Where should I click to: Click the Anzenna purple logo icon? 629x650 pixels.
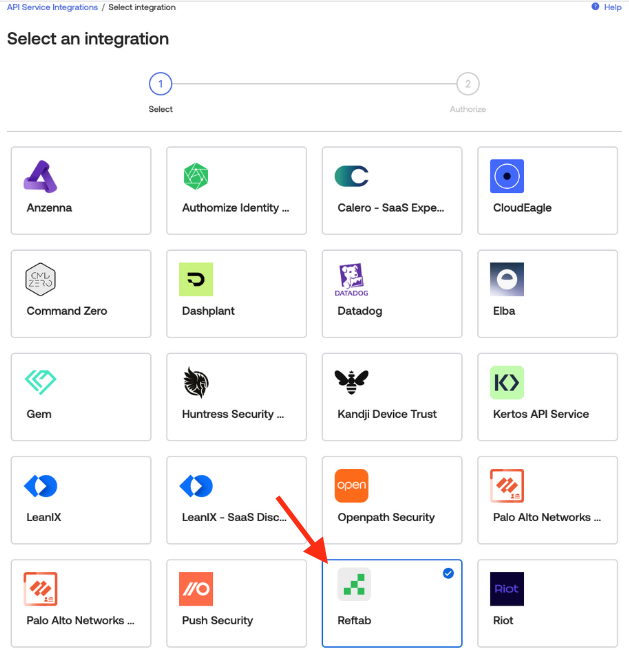(41, 177)
